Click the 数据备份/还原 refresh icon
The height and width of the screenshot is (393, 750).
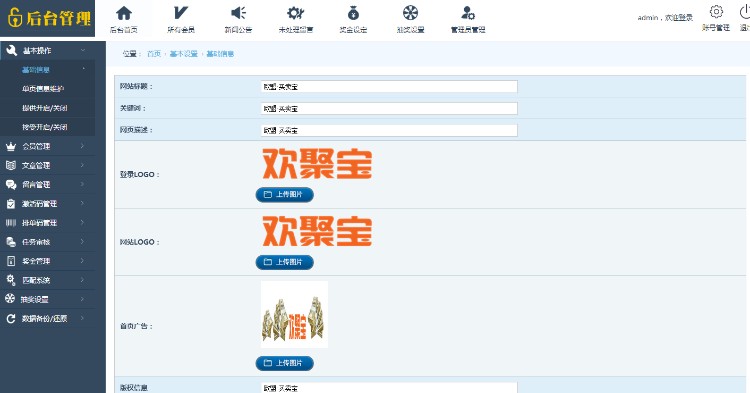[x=11, y=318]
